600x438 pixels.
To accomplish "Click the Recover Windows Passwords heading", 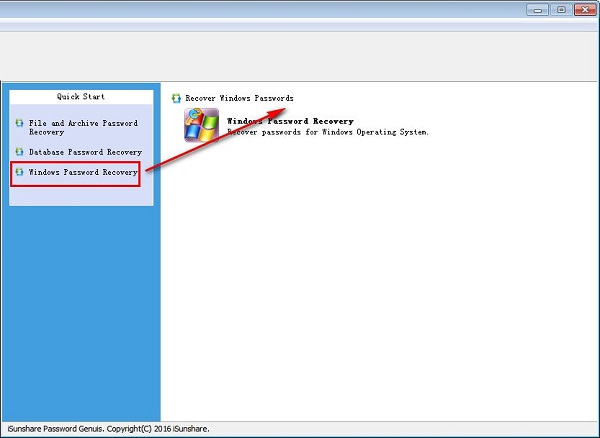I will (239, 98).
